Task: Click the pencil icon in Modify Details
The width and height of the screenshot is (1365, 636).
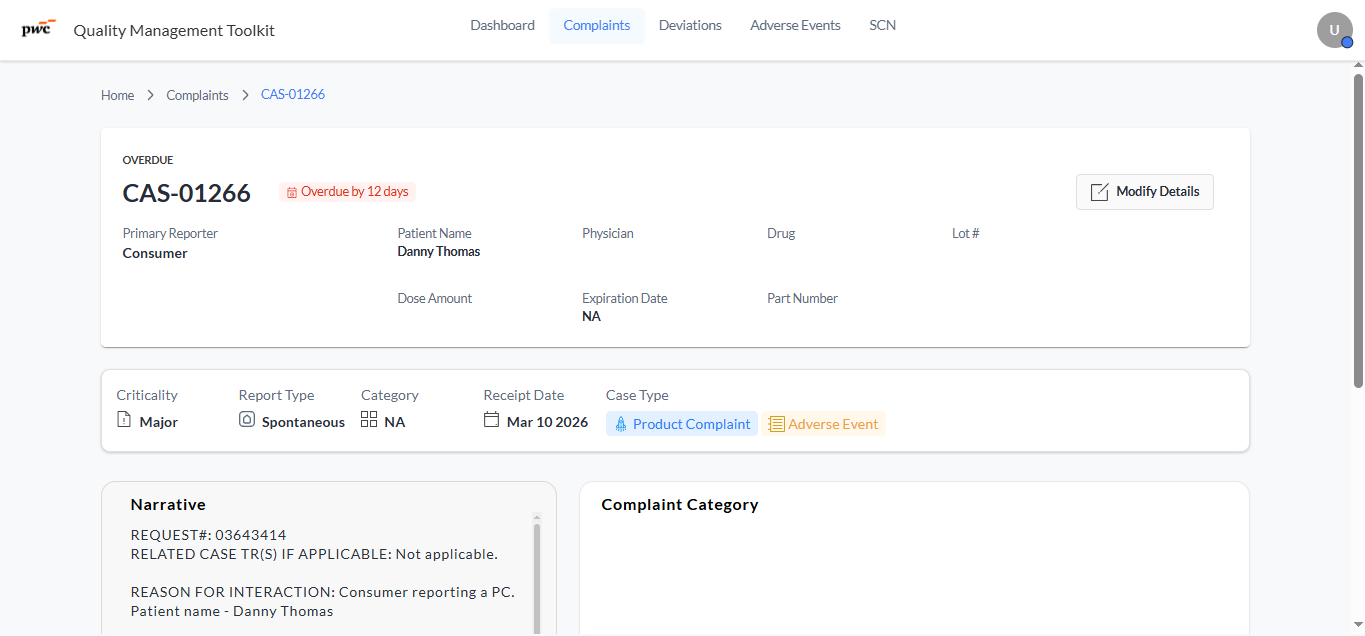Action: [x=1099, y=192]
